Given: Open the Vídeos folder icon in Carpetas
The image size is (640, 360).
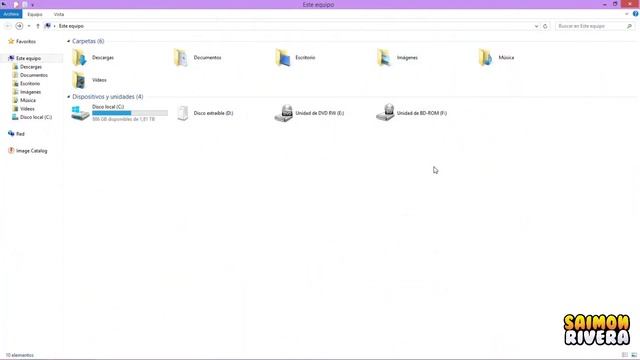Looking at the screenshot, I should click(80, 80).
